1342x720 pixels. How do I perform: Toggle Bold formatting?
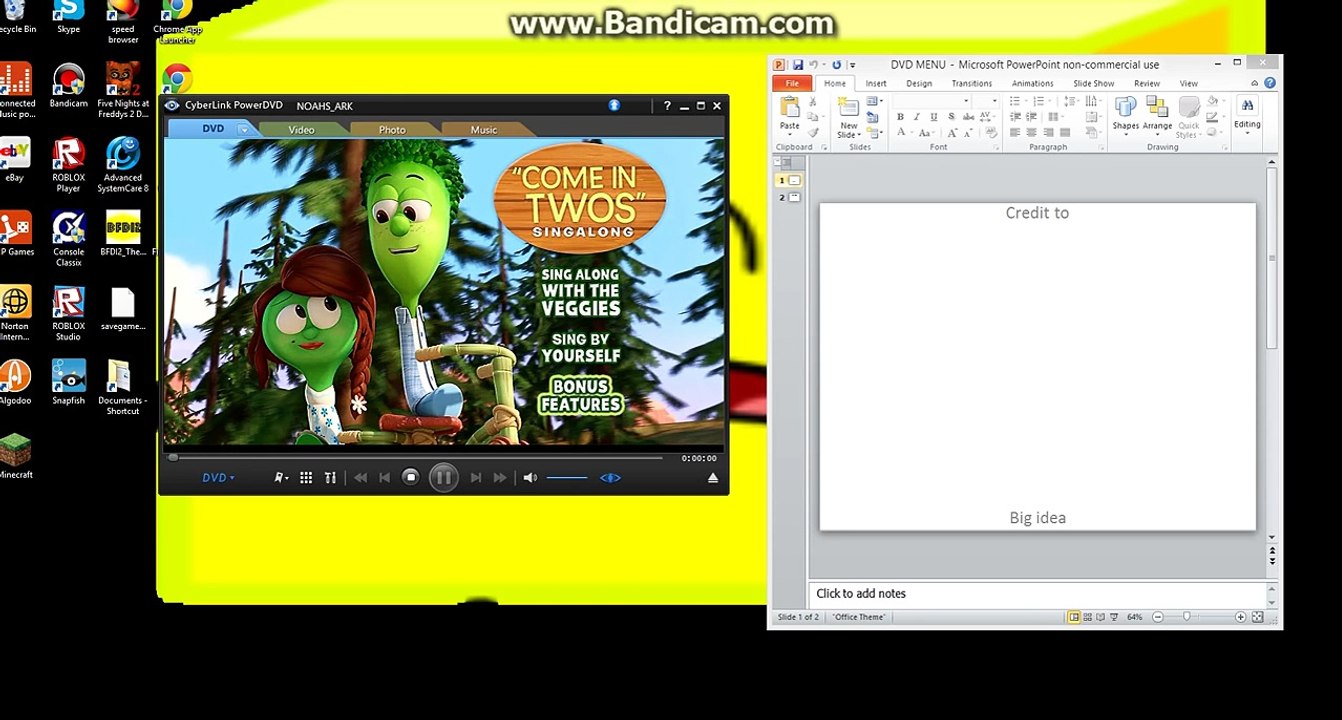point(900,117)
